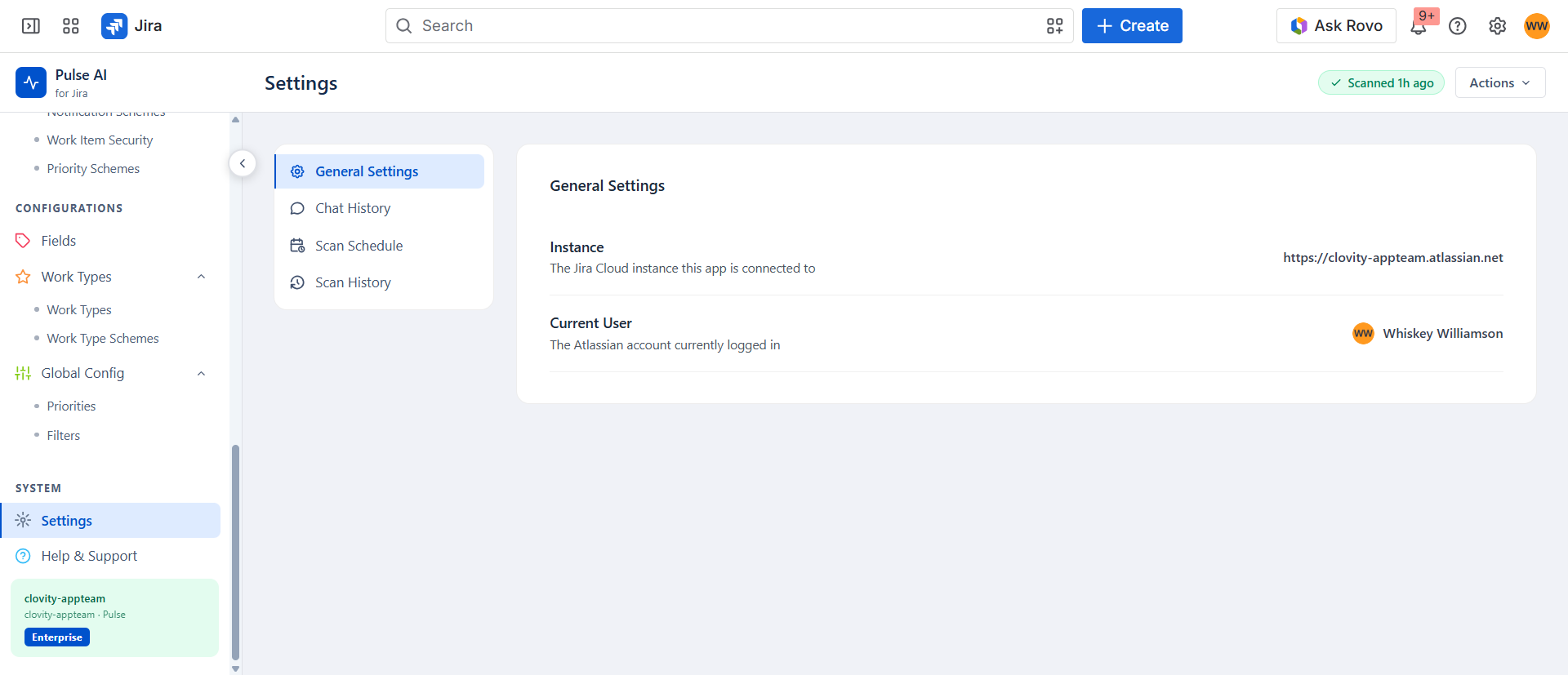The image size is (1568, 675).
Task: Click the General Settings gear icon
Action: pos(297,171)
